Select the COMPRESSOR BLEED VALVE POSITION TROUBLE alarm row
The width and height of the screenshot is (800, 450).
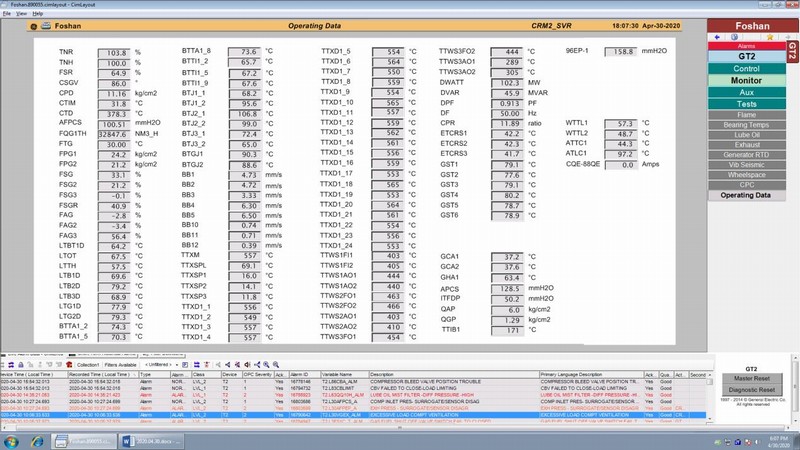(x=353, y=382)
